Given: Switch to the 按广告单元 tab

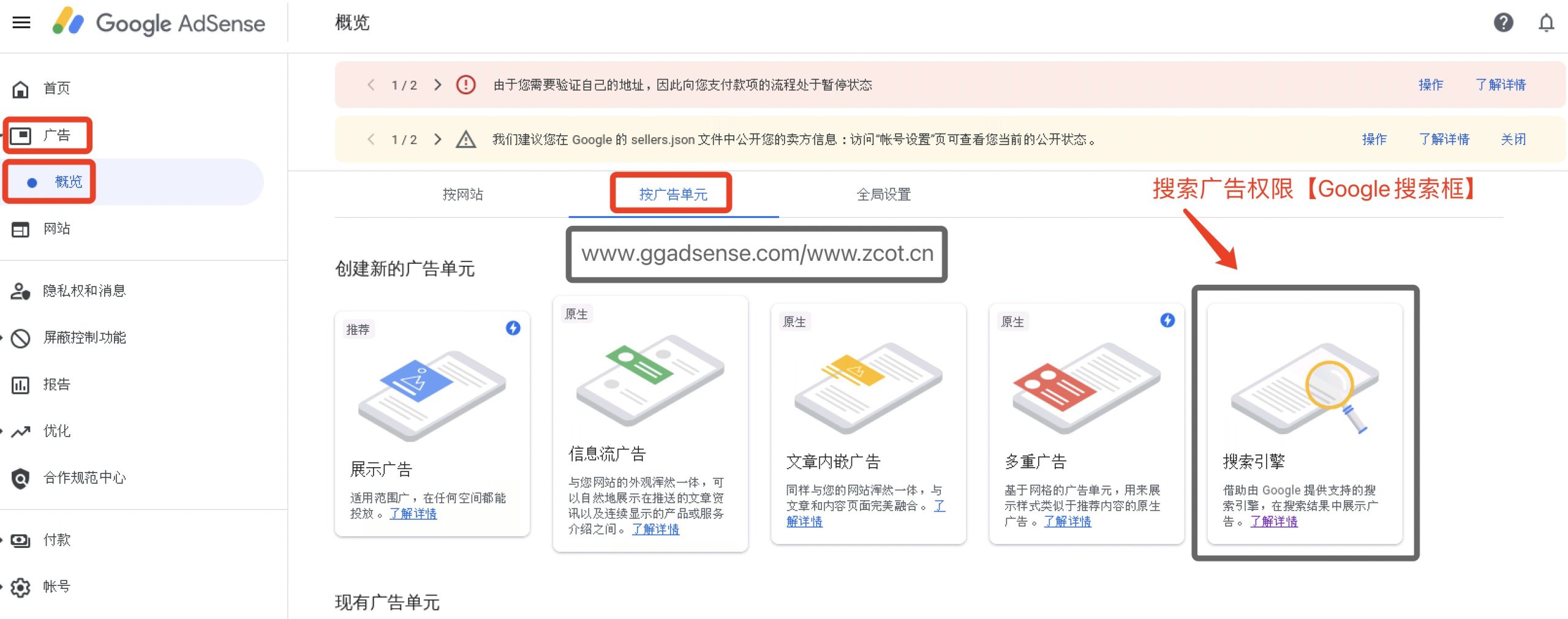Looking at the screenshot, I should pos(673,195).
